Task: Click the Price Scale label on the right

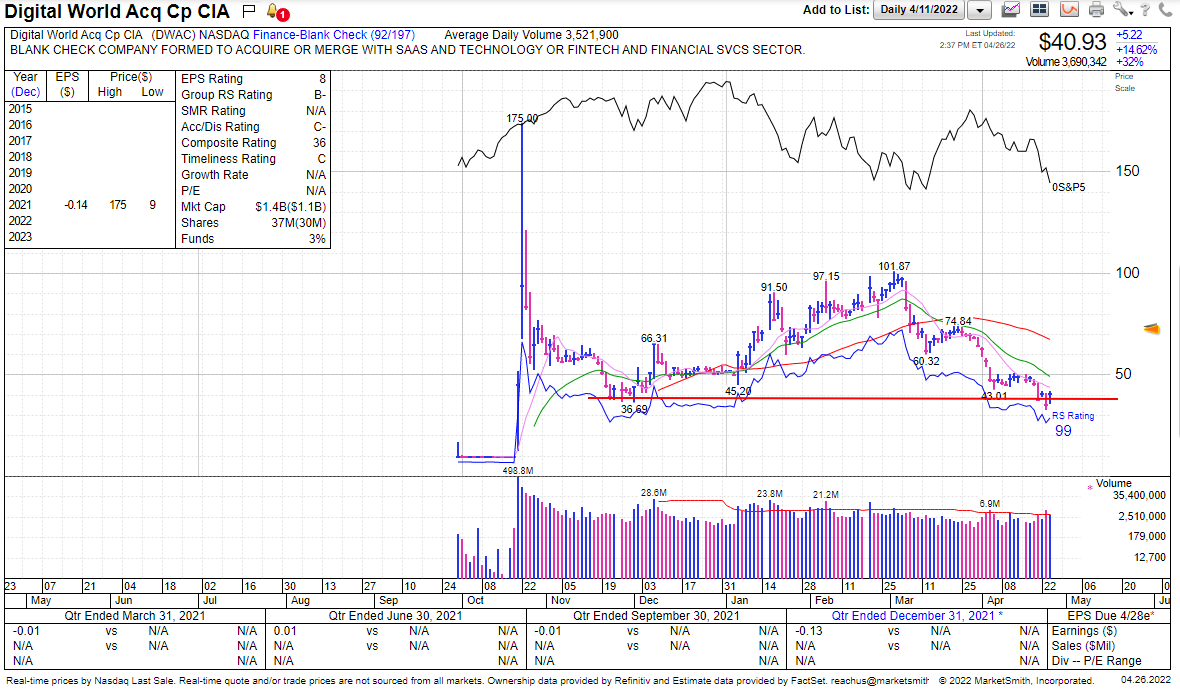Action: pyautogui.click(x=1126, y=83)
